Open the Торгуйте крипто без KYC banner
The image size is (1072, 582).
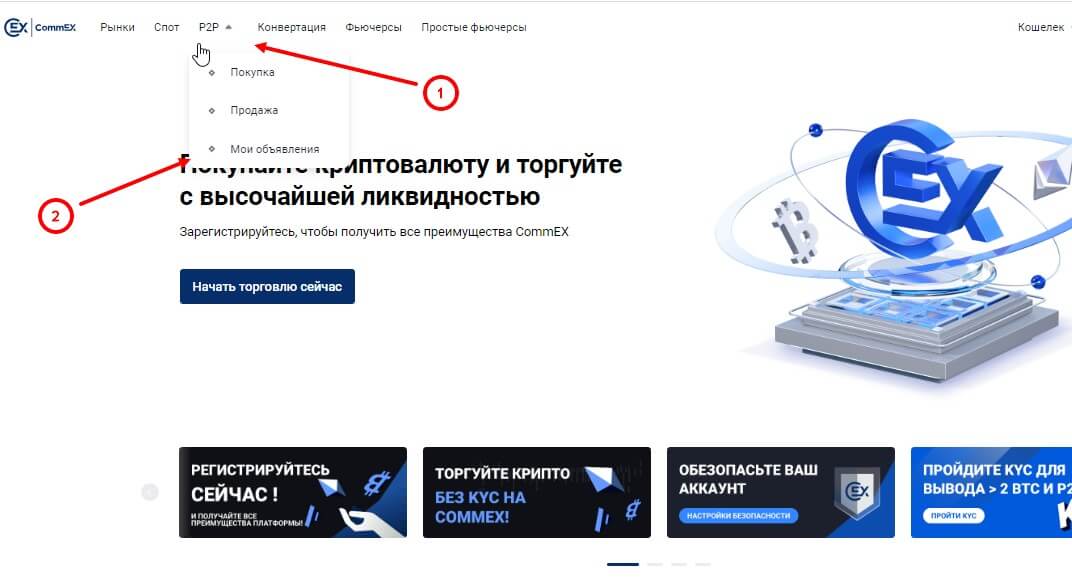click(x=537, y=492)
